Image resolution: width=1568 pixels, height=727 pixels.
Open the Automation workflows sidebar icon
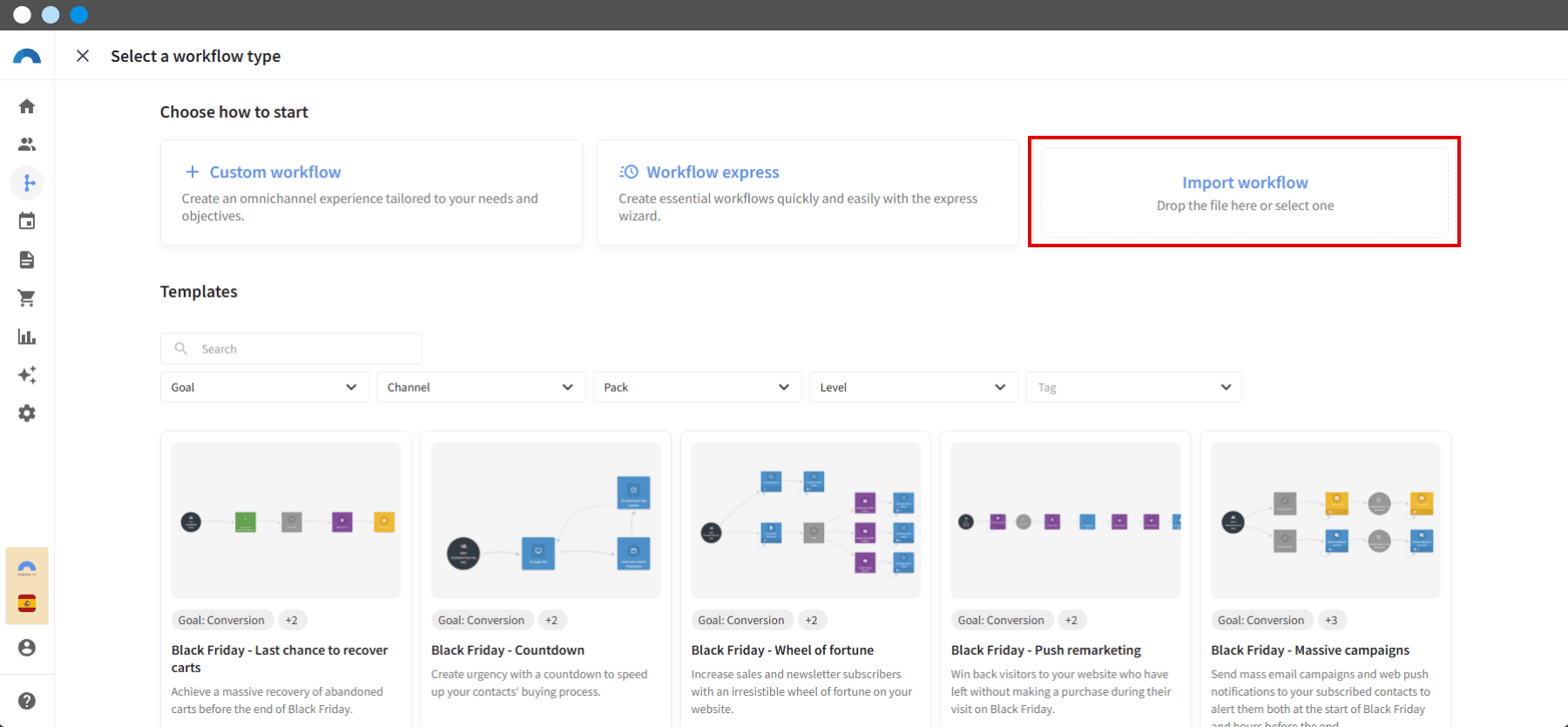[27, 183]
